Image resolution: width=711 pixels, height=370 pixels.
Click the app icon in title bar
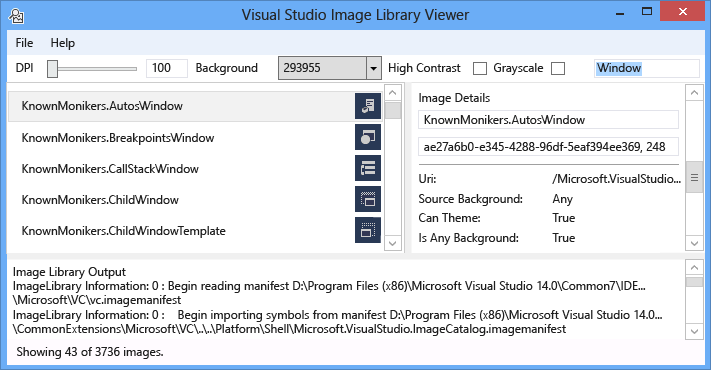(x=16, y=16)
